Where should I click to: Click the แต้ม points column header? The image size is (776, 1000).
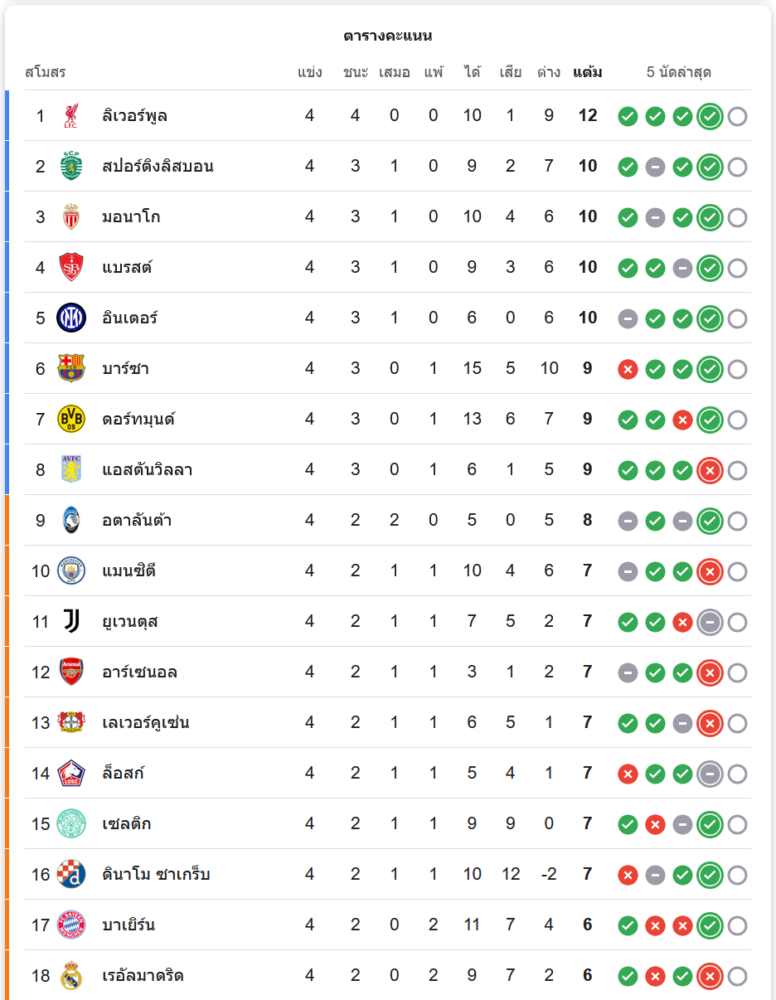[587, 72]
